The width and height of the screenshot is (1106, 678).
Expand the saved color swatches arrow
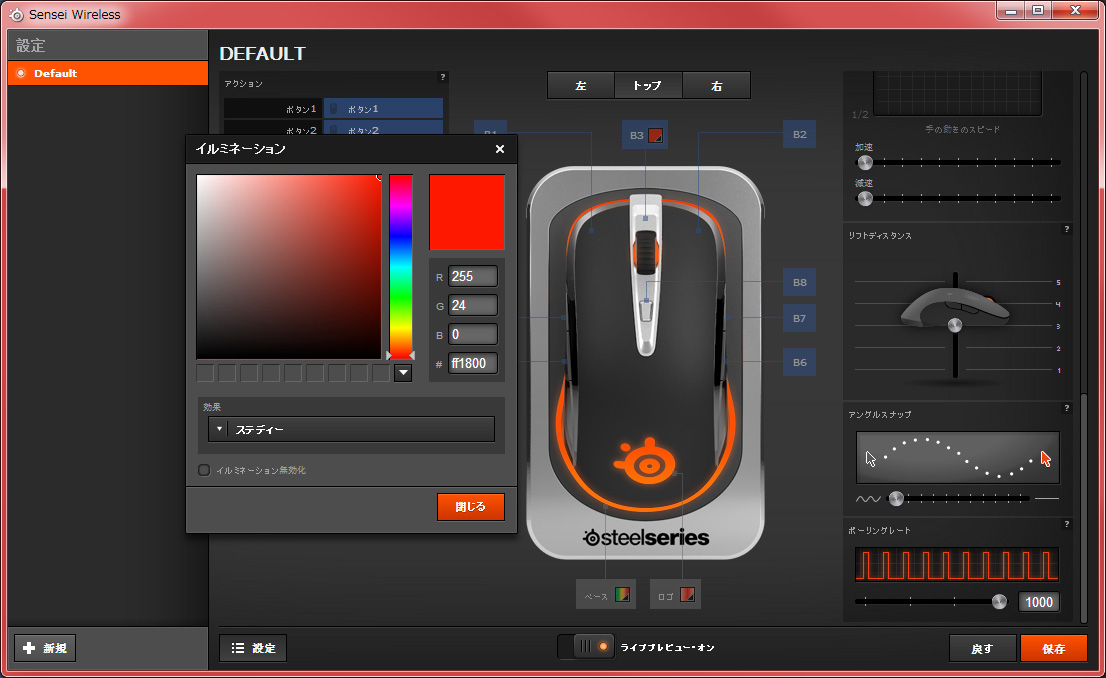pyautogui.click(x=403, y=373)
